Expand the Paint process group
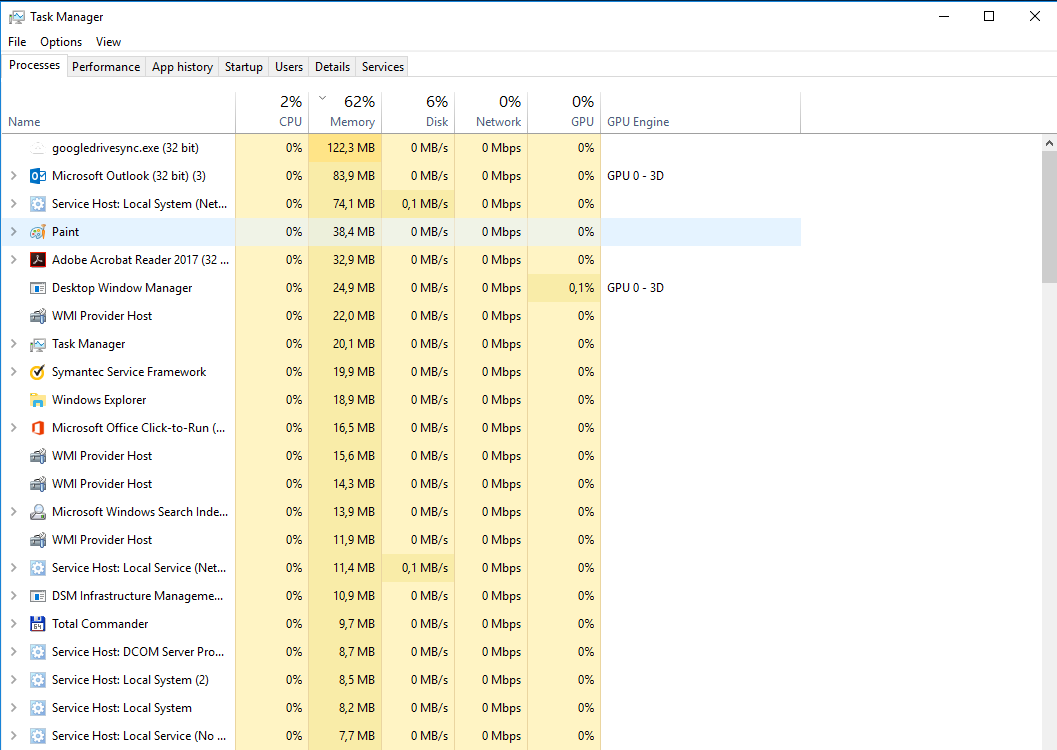Image resolution: width=1057 pixels, height=750 pixels. 13,232
